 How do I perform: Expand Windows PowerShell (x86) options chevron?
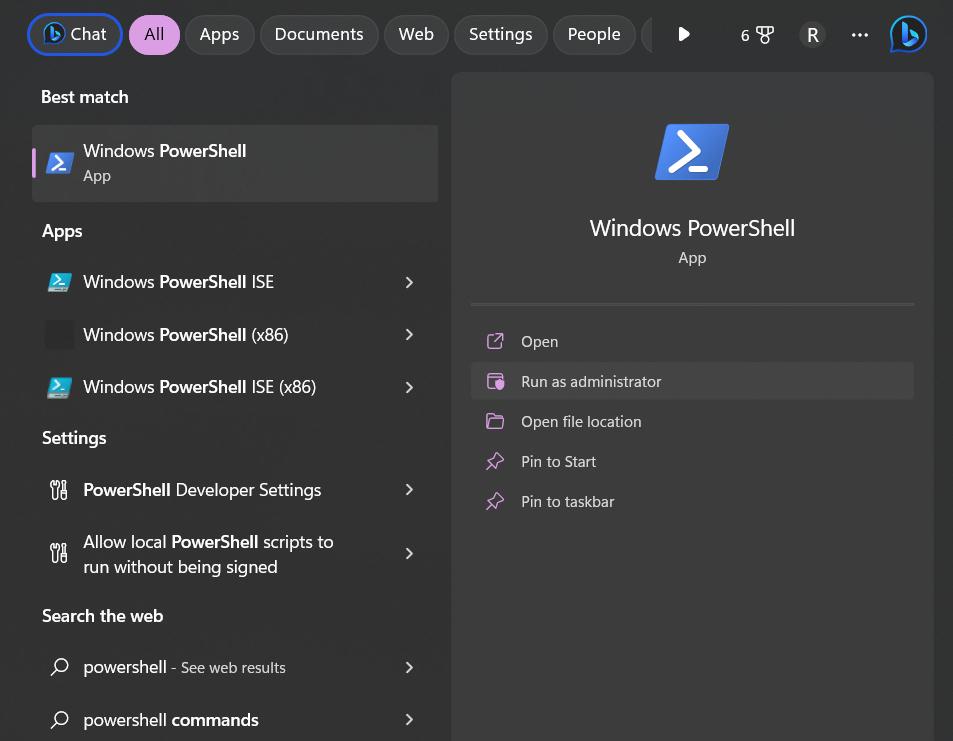(409, 335)
